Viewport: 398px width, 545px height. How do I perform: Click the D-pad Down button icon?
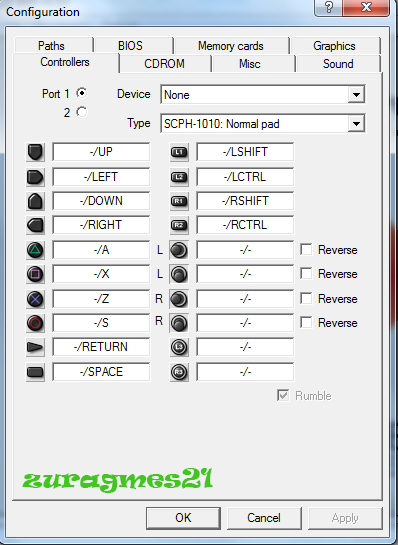pyautogui.click(x=35, y=201)
